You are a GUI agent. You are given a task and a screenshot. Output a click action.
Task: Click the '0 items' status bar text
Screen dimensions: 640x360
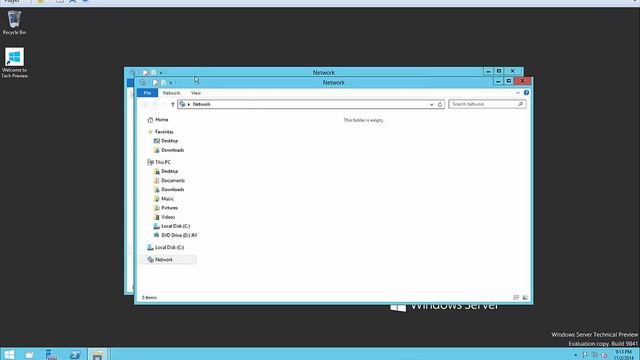(149, 298)
